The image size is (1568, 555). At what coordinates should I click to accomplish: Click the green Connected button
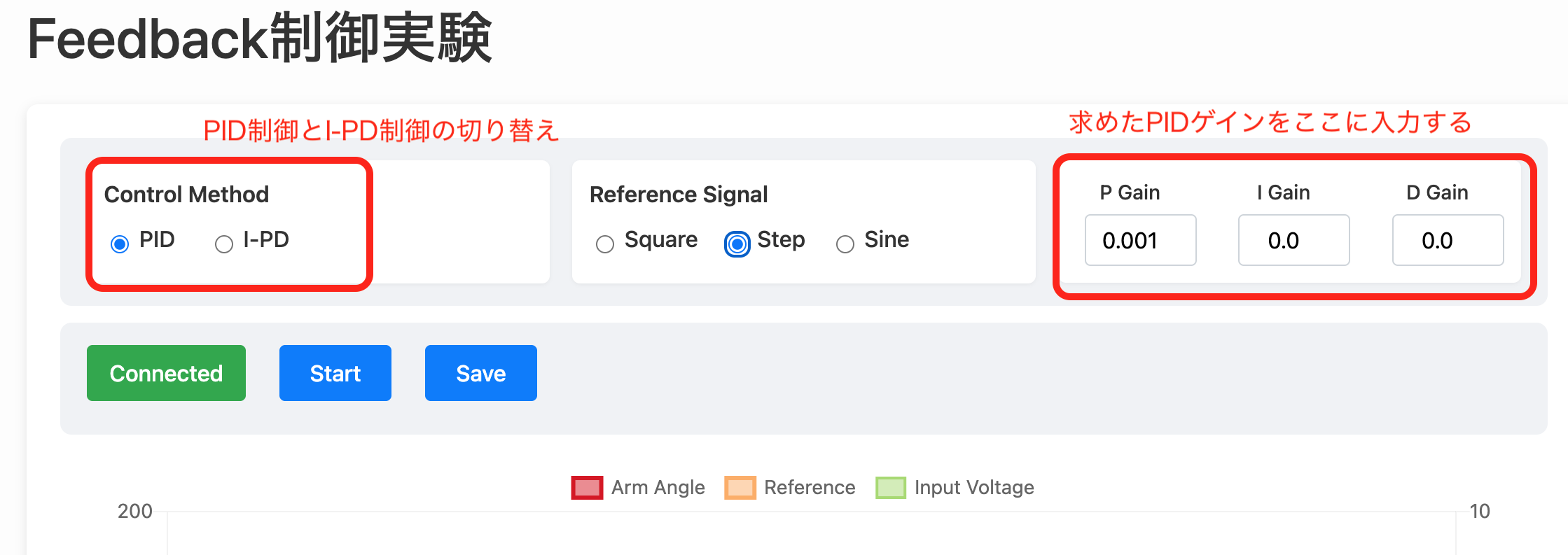pos(166,373)
